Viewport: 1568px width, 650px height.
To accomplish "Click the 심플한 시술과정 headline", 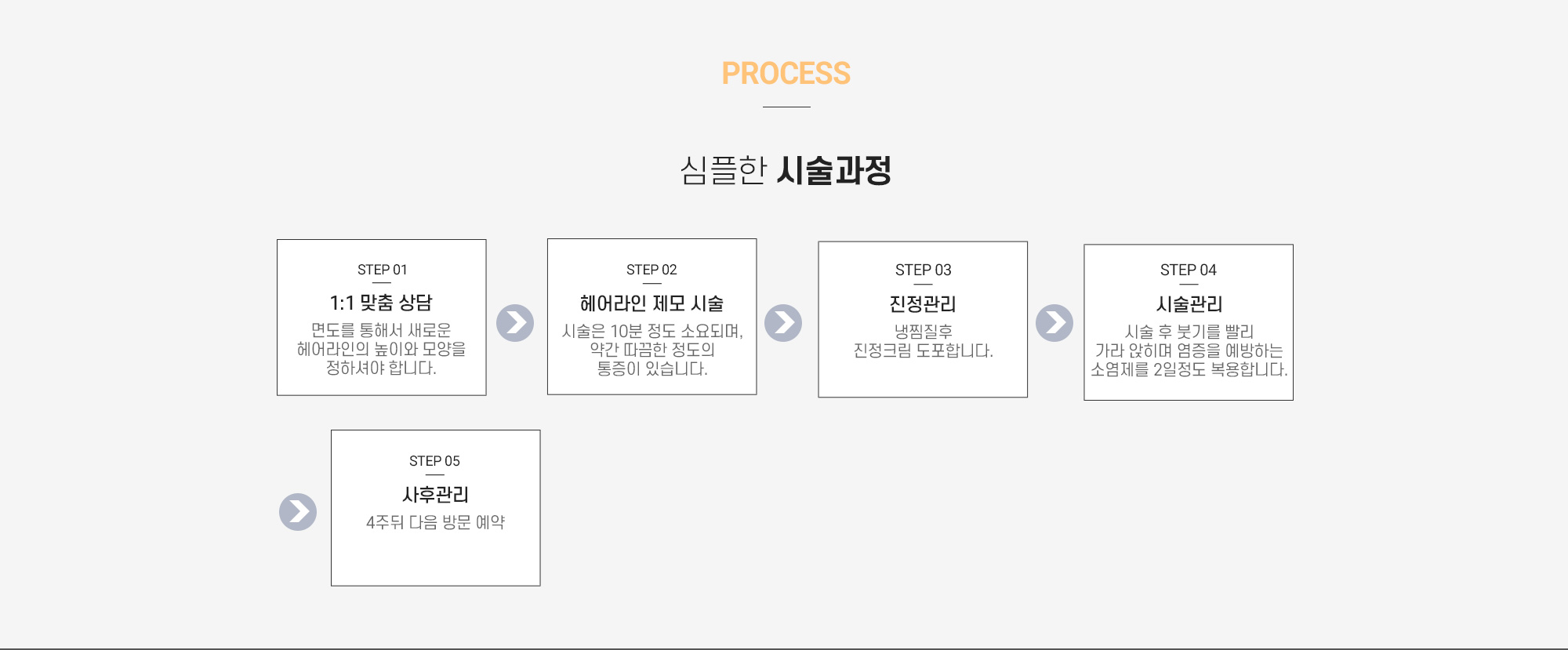I will [786, 170].
